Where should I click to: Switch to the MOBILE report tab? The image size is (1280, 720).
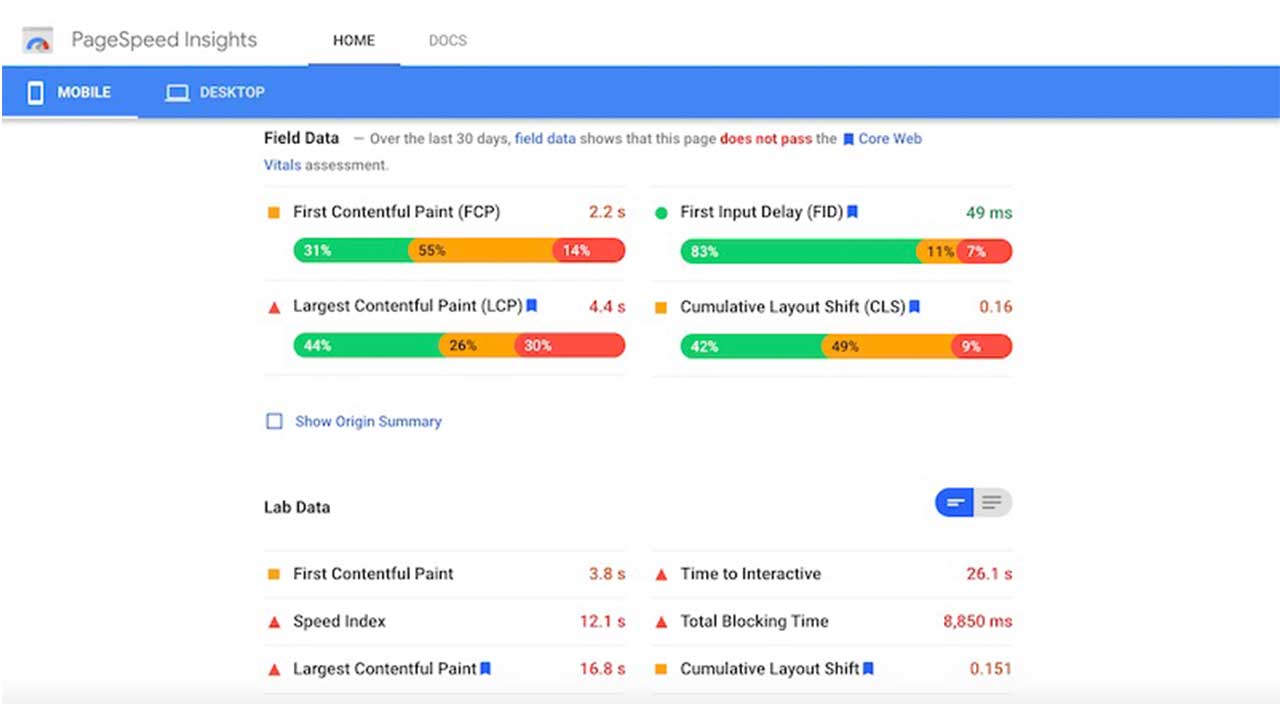(x=69, y=93)
